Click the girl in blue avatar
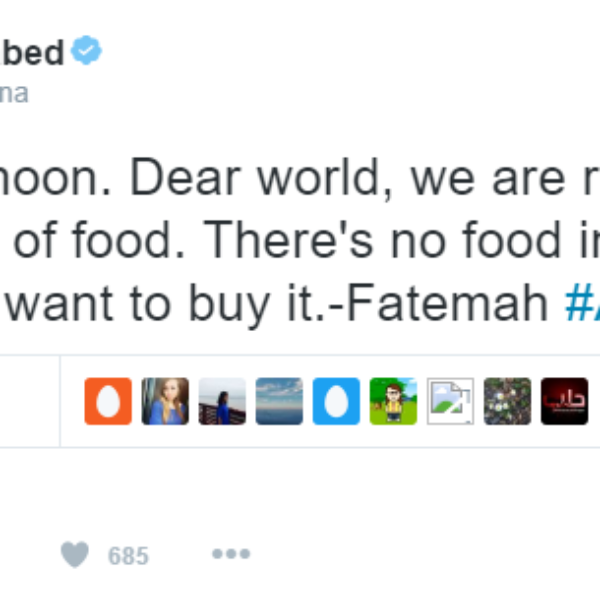600x600 pixels. coord(164,401)
